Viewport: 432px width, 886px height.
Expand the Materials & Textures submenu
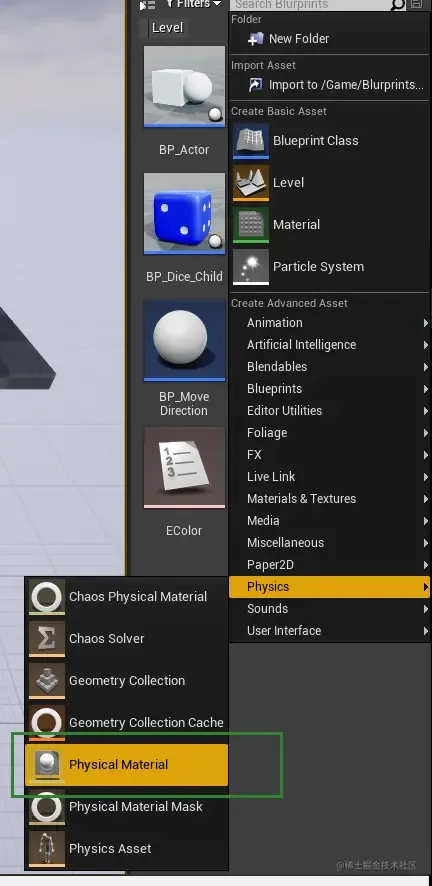[329, 498]
